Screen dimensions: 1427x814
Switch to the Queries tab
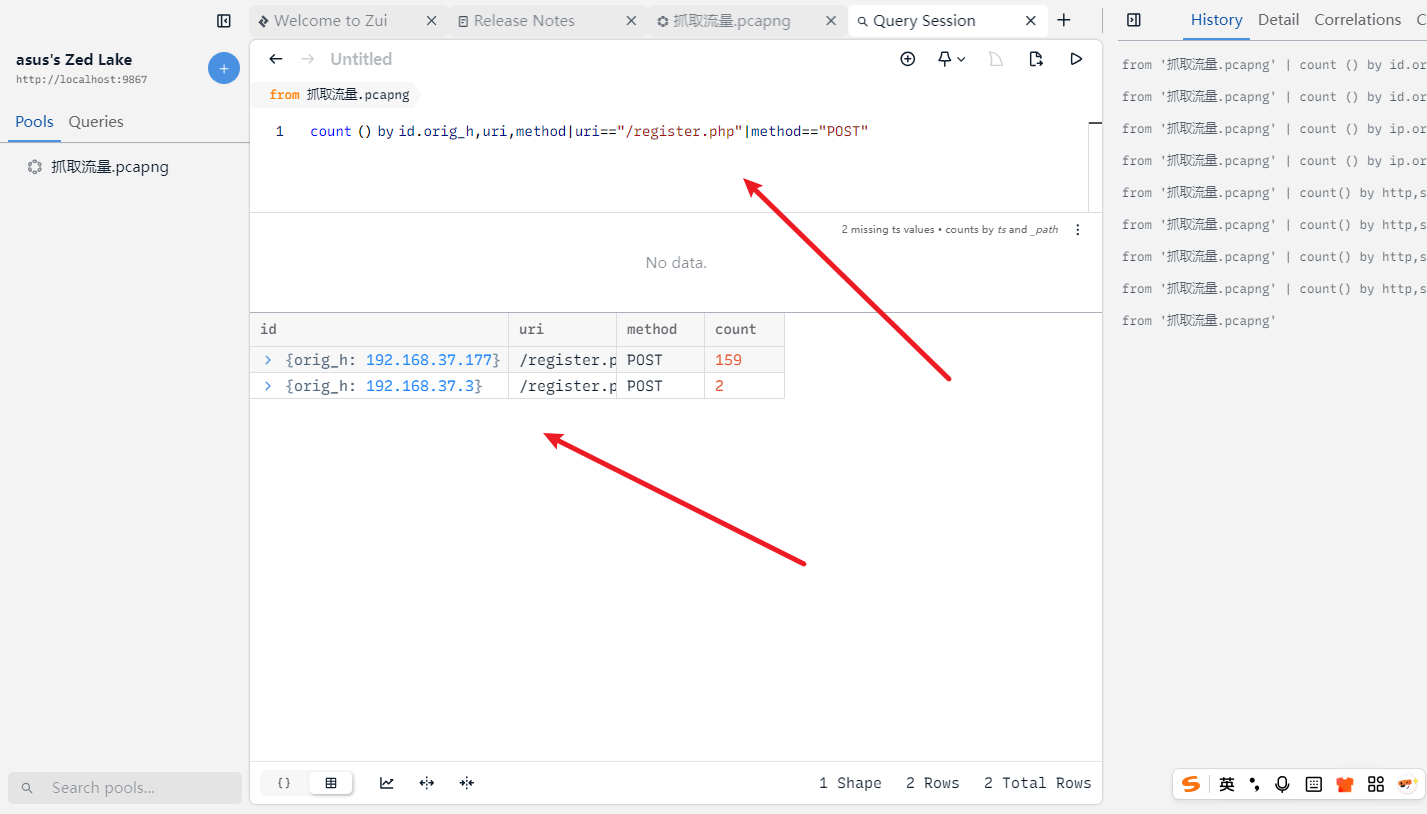96,122
